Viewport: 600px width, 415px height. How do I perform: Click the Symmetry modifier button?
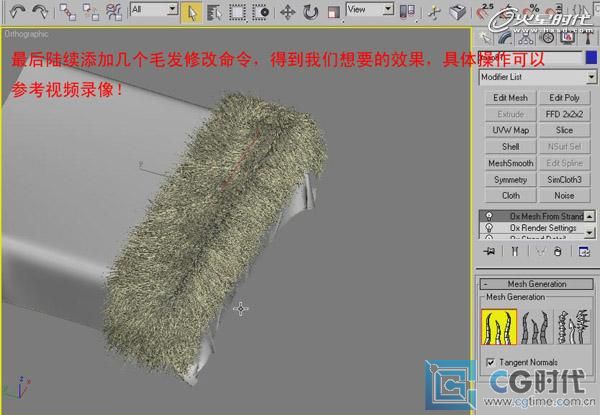pos(510,179)
